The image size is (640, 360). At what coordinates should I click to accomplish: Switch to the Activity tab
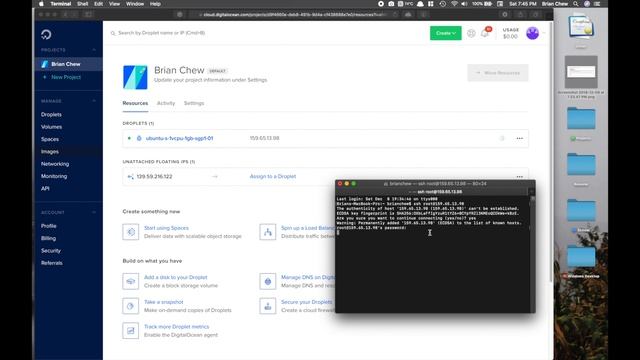(166, 103)
